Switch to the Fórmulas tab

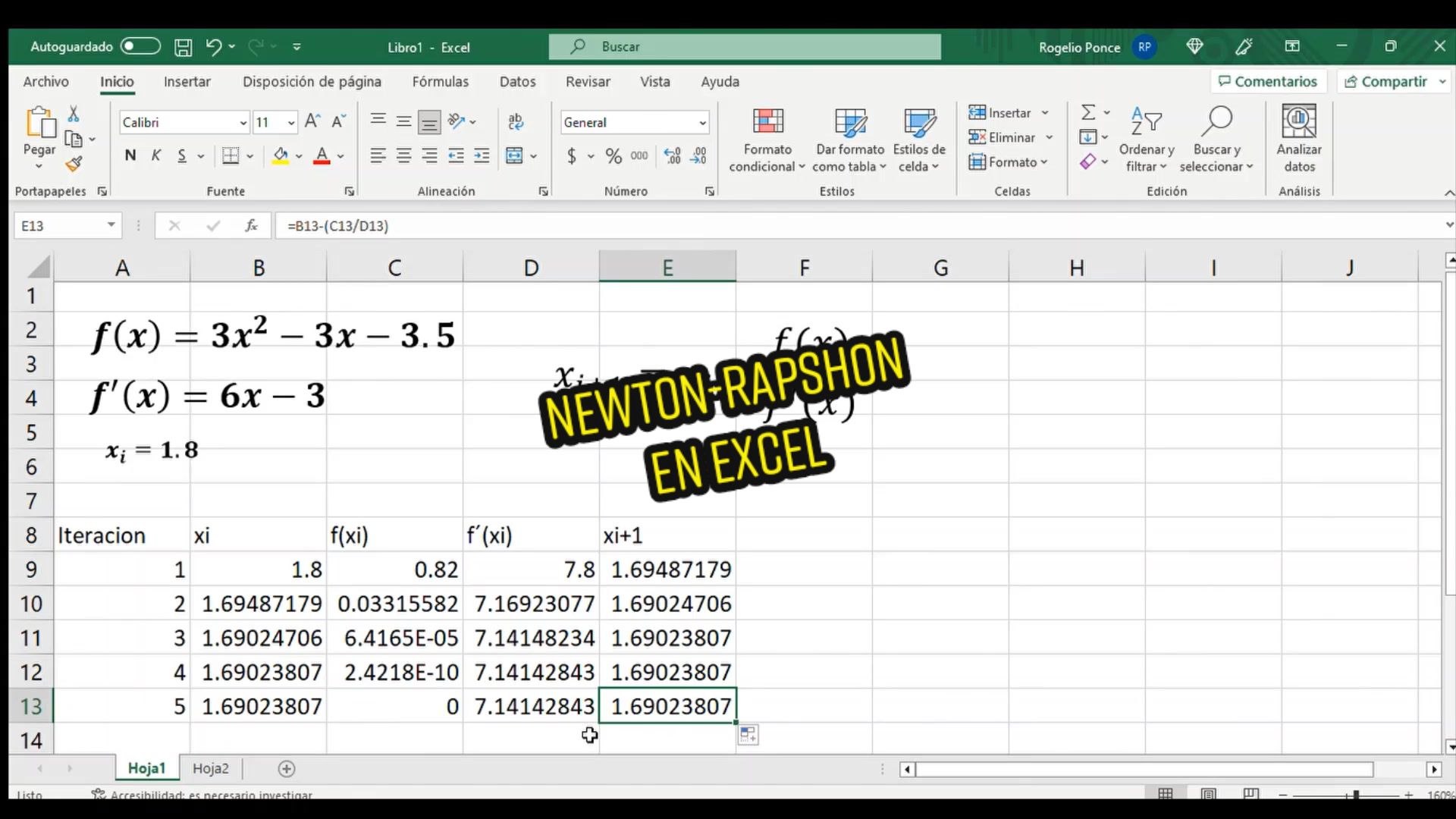click(x=441, y=81)
